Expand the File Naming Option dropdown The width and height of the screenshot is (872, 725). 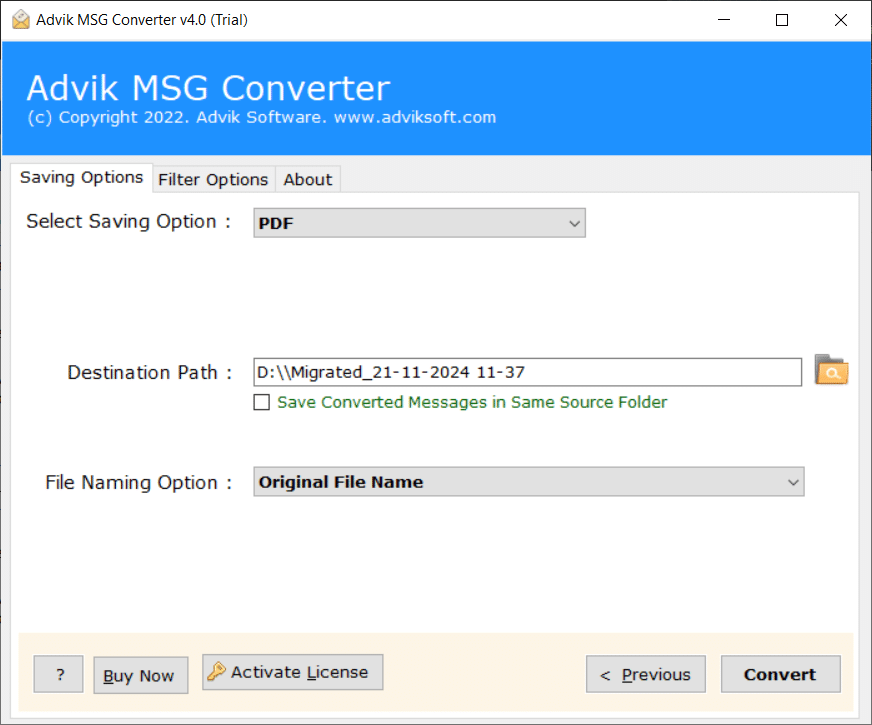pyautogui.click(x=528, y=481)
